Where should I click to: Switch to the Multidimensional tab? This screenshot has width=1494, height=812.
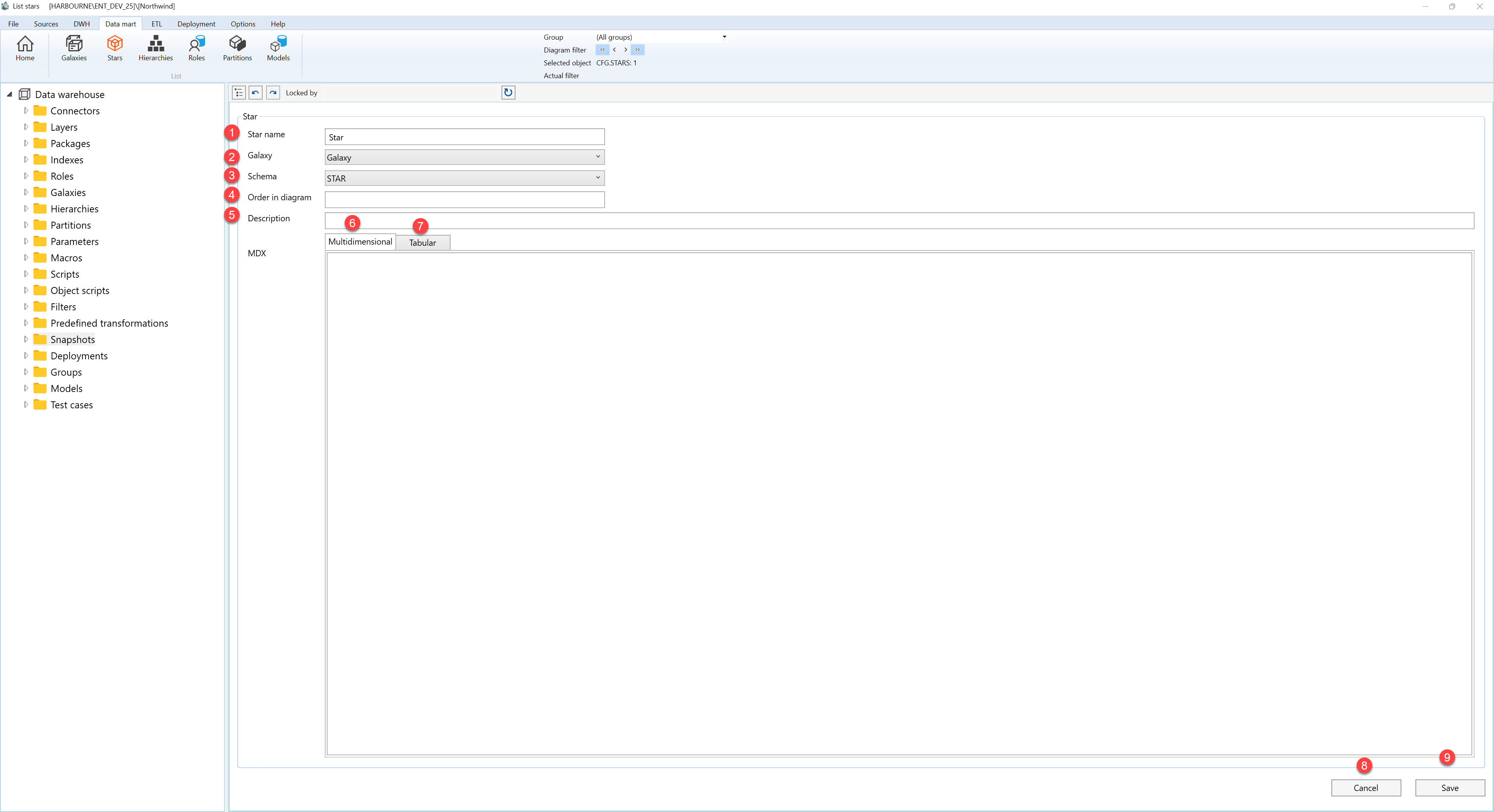click(x=360, y=241)
